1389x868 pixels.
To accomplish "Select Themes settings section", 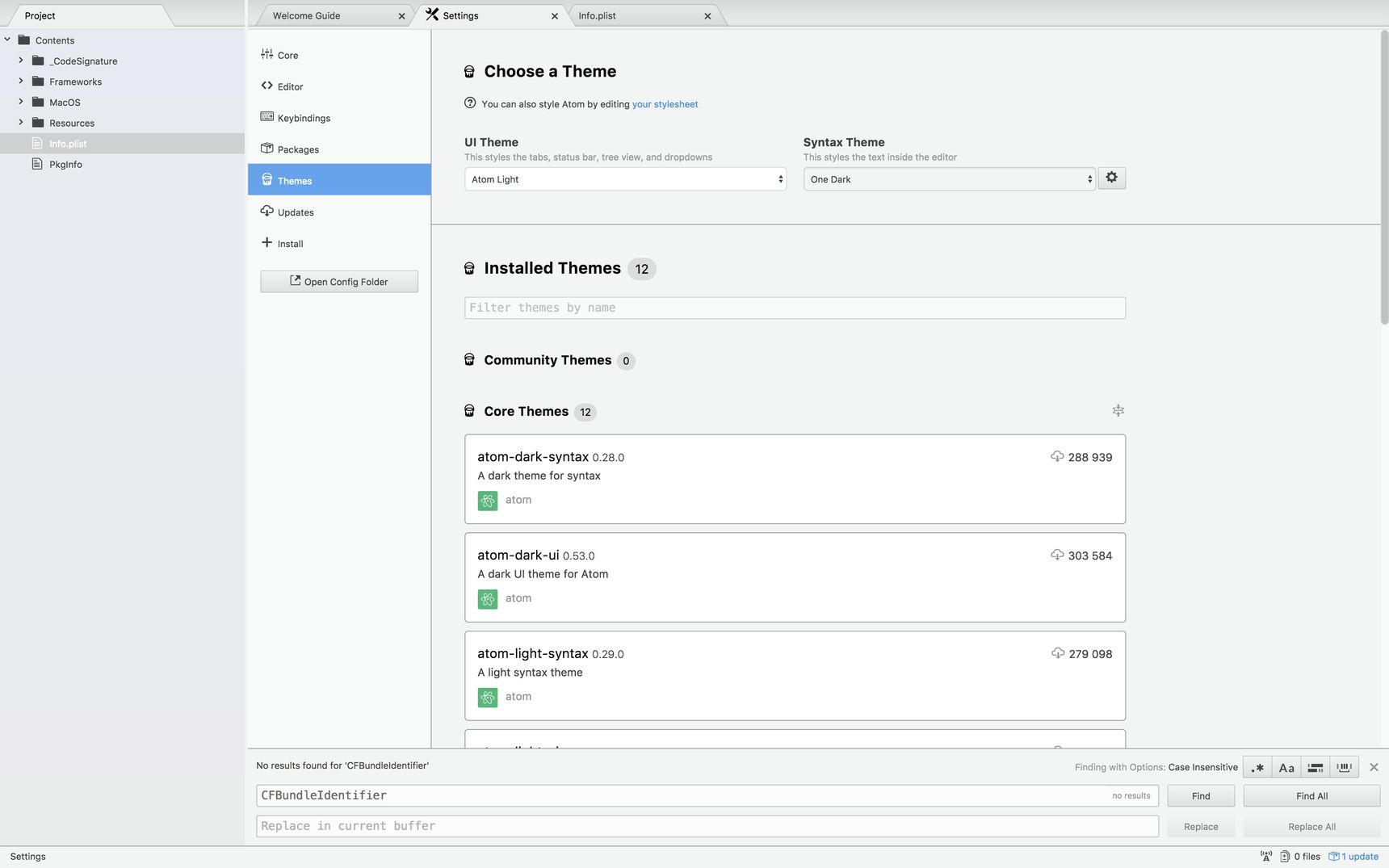I will [x=339, y=180].
